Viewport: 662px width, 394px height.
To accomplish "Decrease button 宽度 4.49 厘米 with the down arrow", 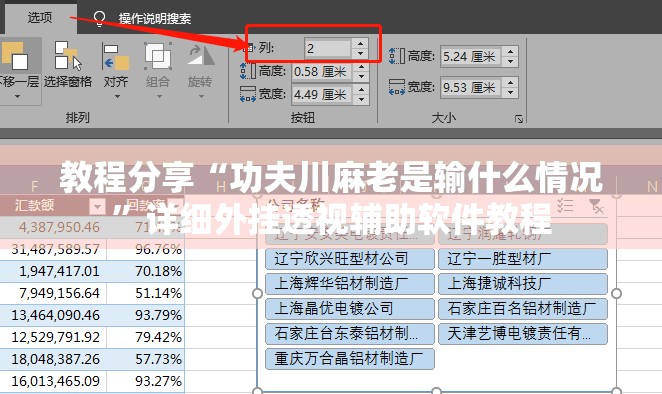I will coord(361,99).
